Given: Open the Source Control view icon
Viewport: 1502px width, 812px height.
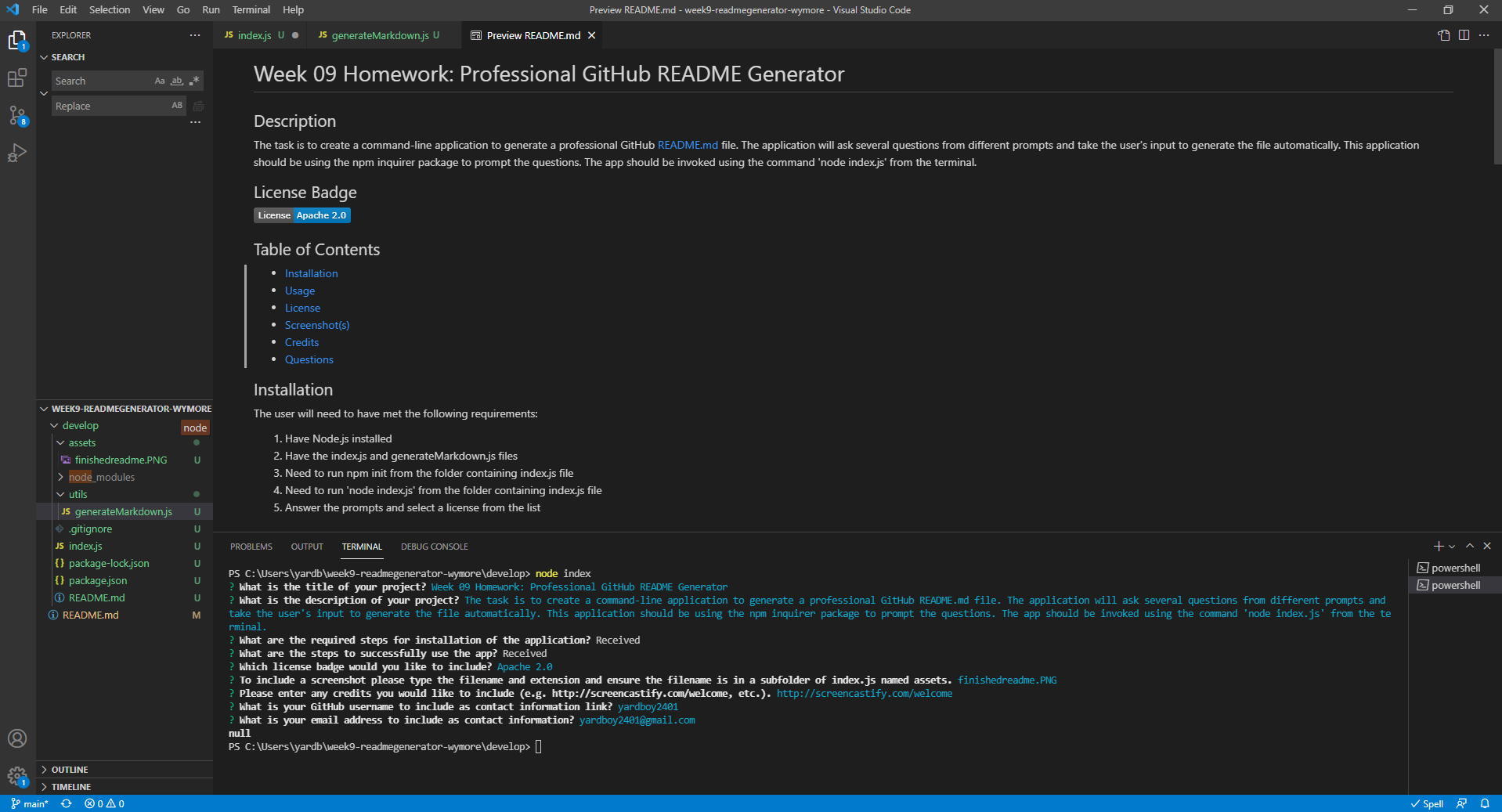Looking at the screenshot, I should (17, 115).
